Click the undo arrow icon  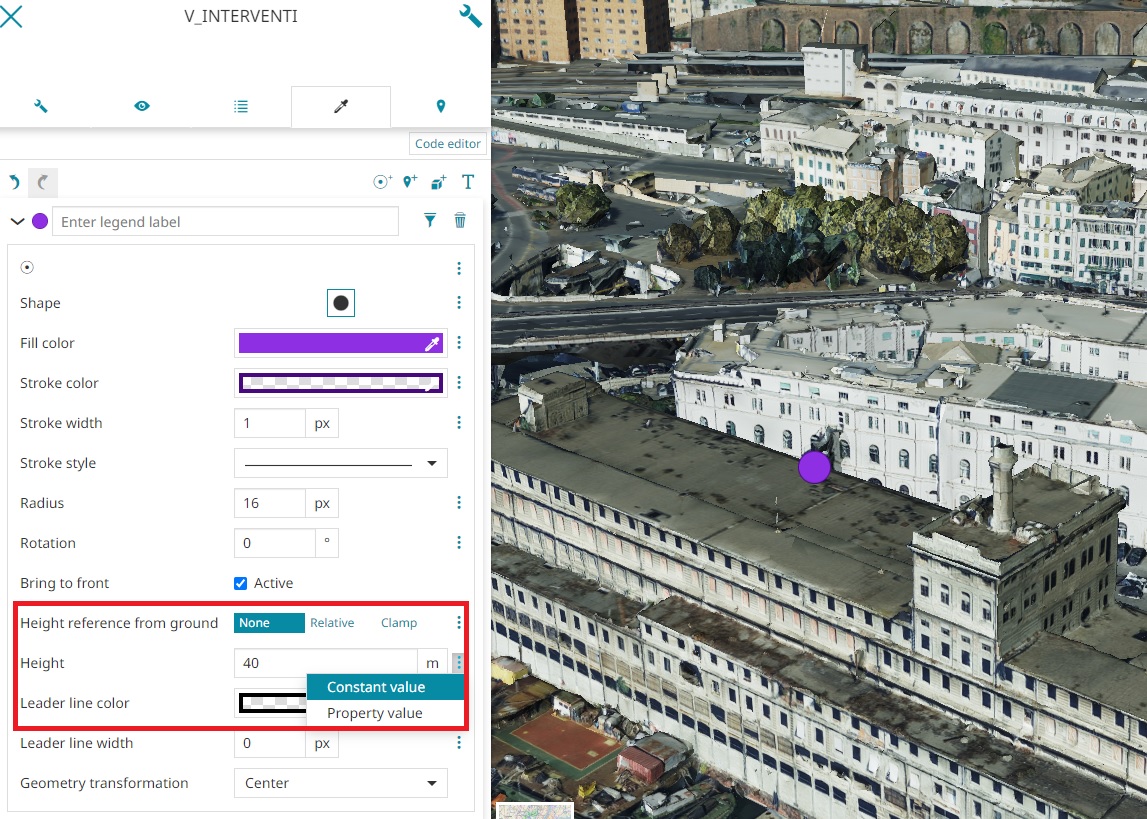click(x=14, y=182)
